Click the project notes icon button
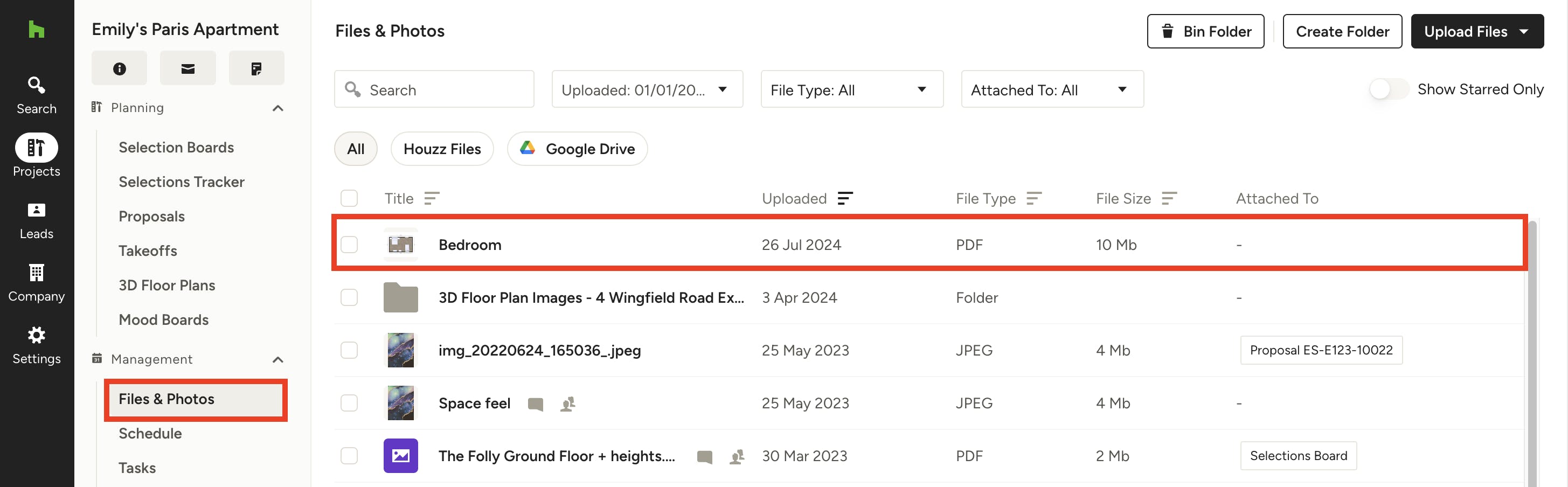This screenshot has height=487, width=1568. click(256, 68)
